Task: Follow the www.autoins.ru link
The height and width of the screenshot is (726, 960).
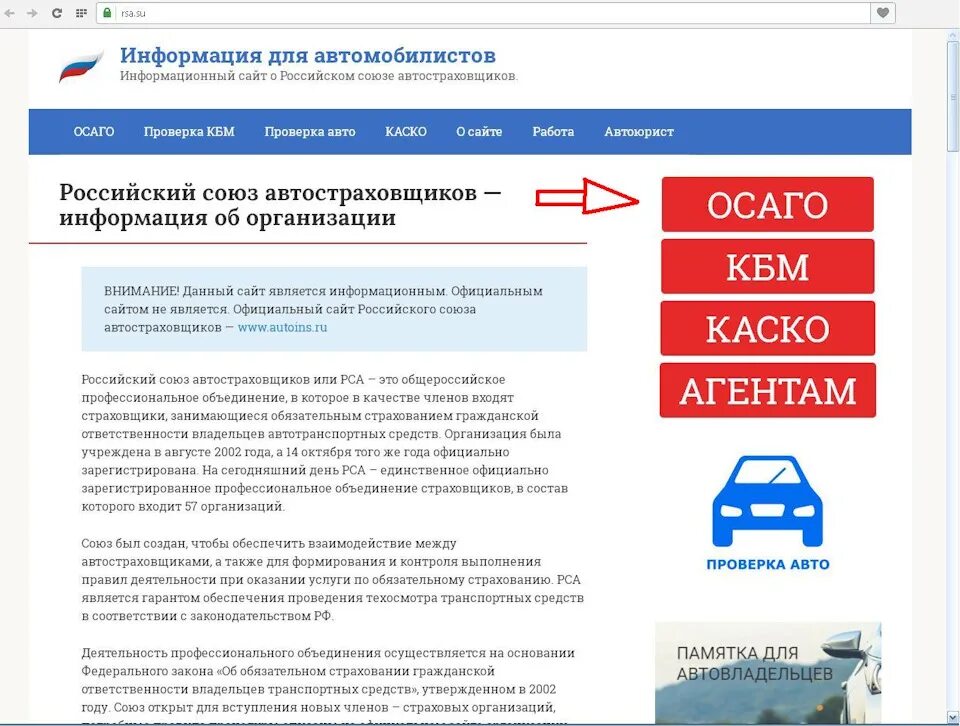Action: point(282,327)
